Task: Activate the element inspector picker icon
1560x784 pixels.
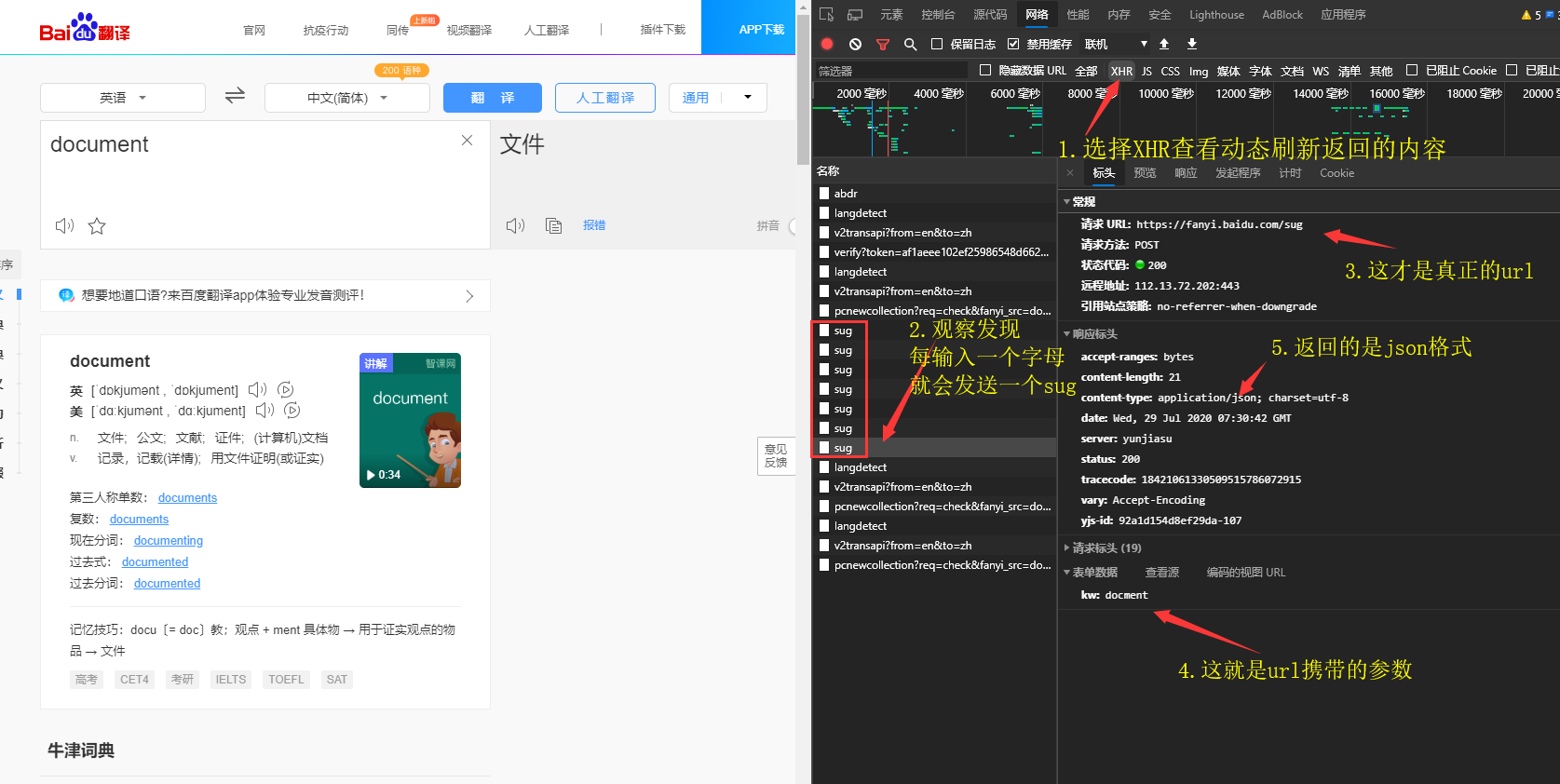Action: [x=826, y=15]
